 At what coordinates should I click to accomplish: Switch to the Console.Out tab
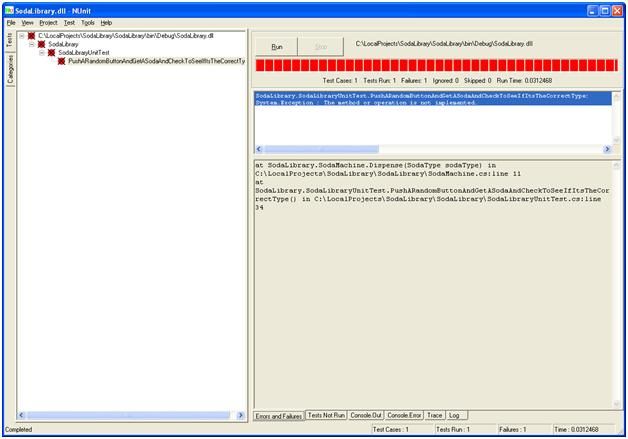[366, 415]
